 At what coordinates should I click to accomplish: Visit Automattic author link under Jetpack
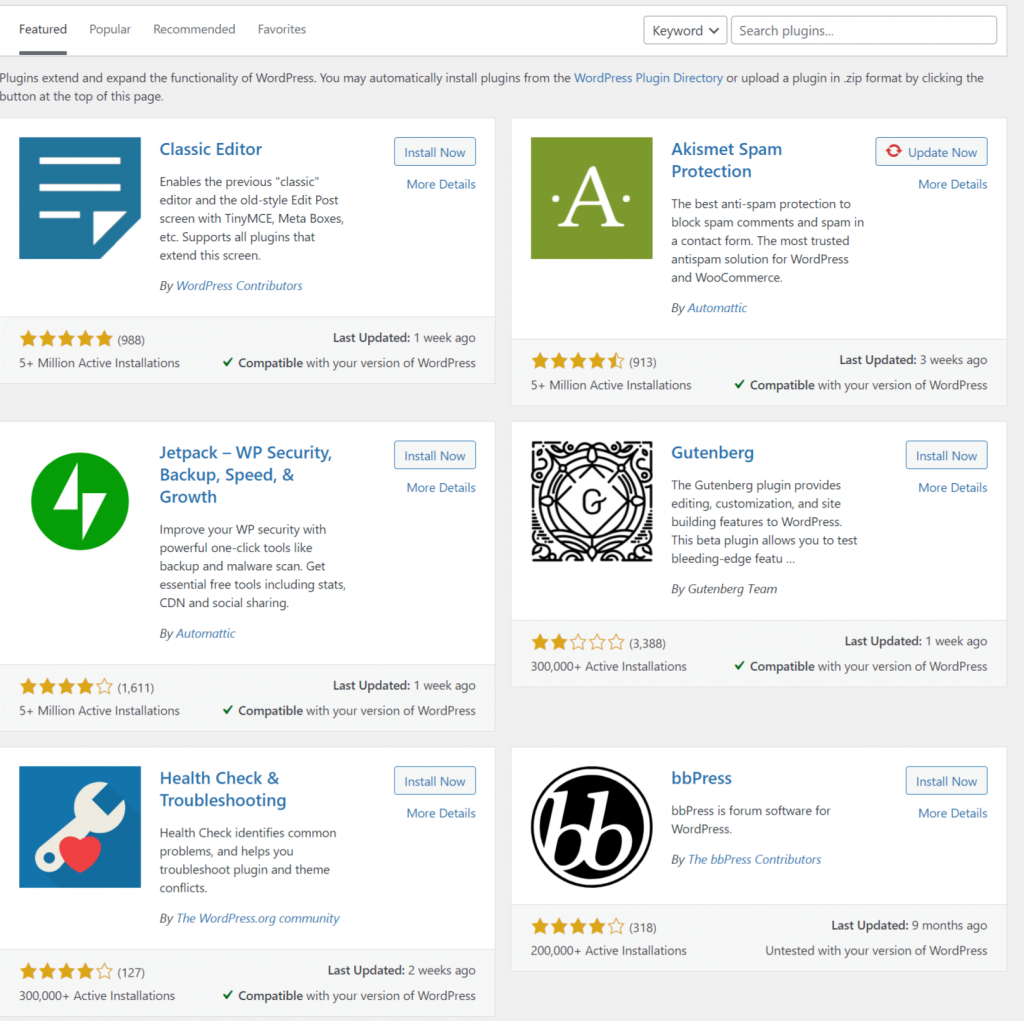coord(205,633)
